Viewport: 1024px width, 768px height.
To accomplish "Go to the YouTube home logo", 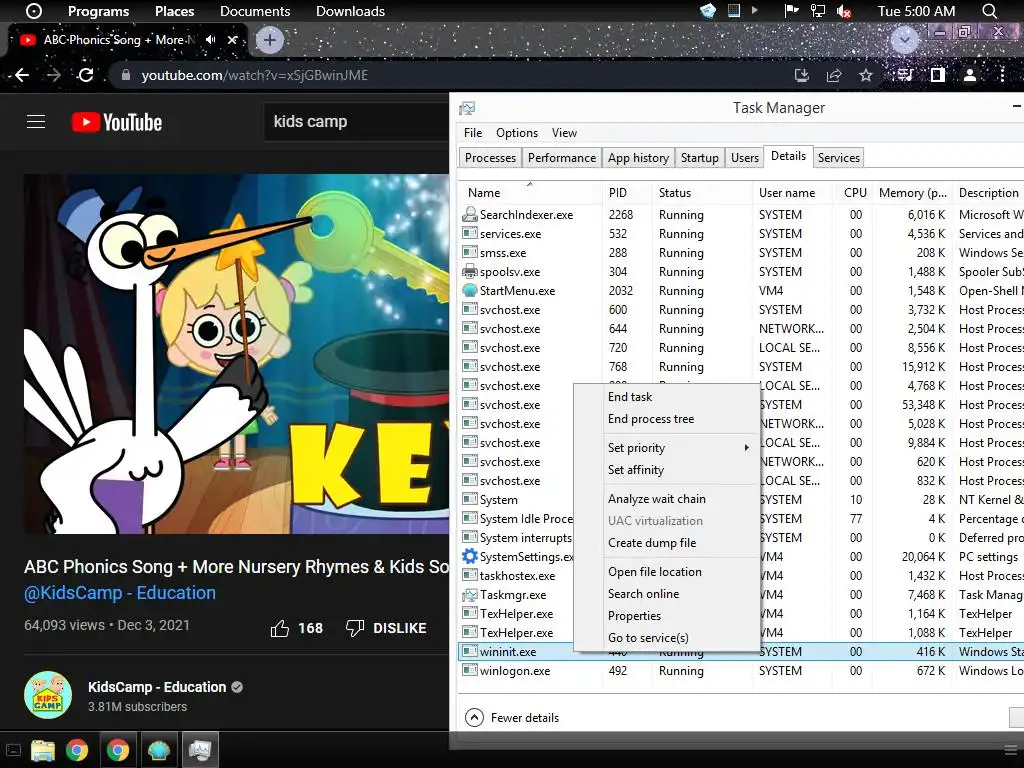I will [x=117, y=122].
